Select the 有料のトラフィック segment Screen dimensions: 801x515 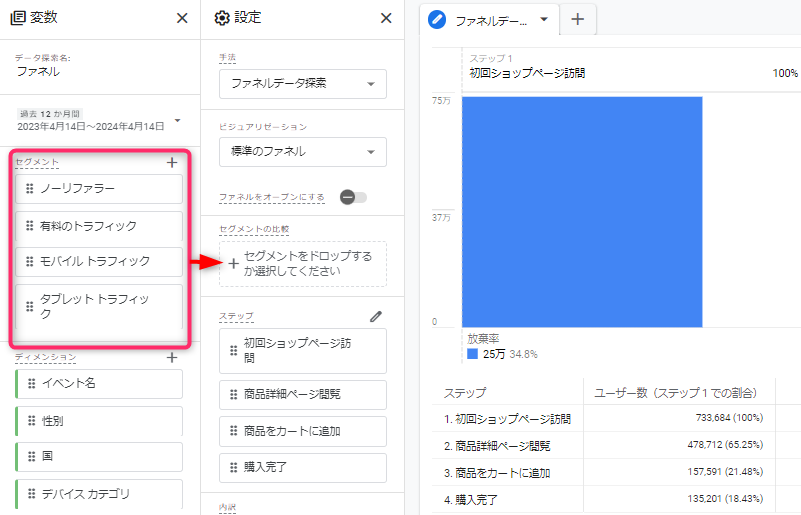pos(99,226)
